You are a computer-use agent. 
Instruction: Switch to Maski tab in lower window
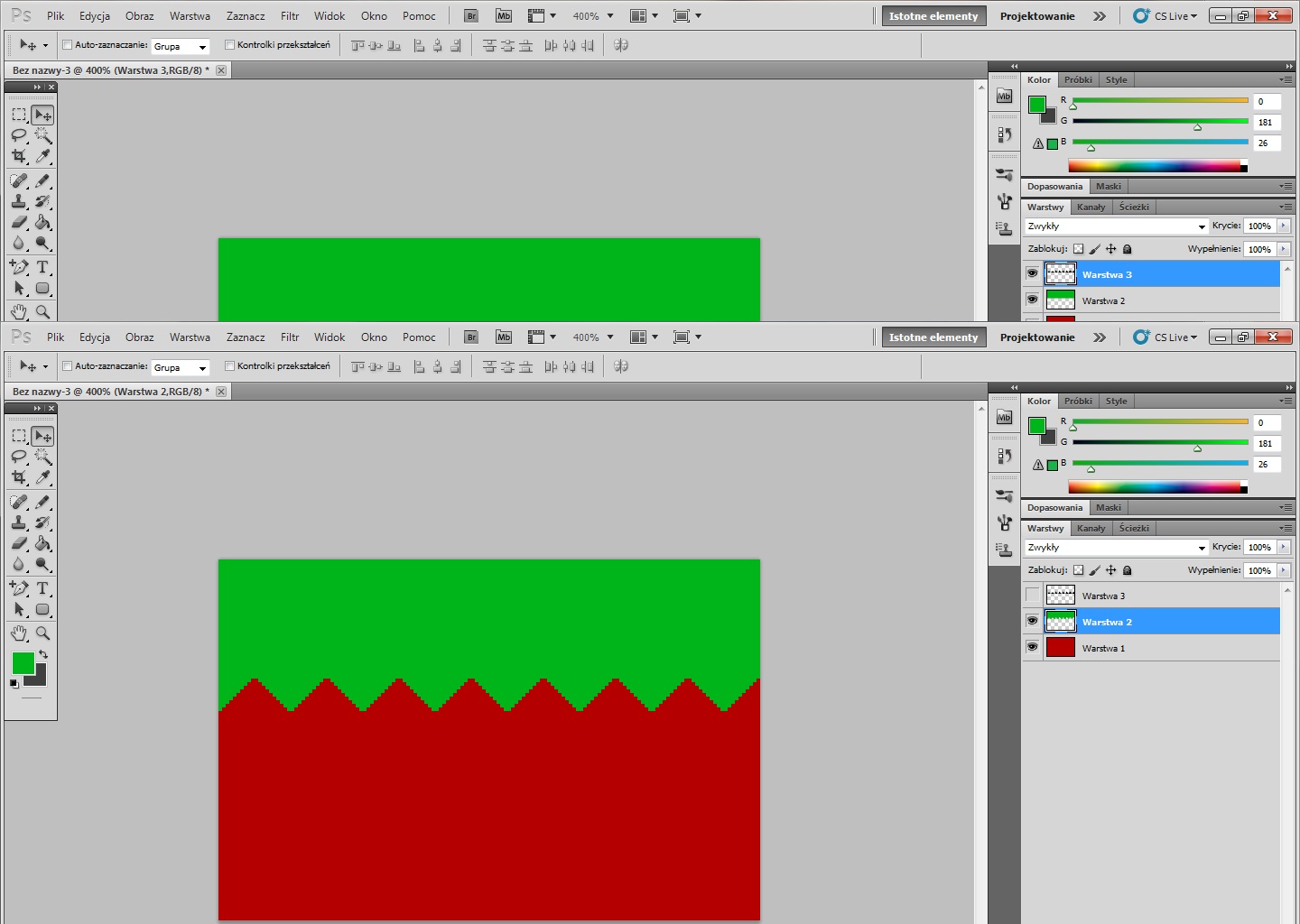1109,508
